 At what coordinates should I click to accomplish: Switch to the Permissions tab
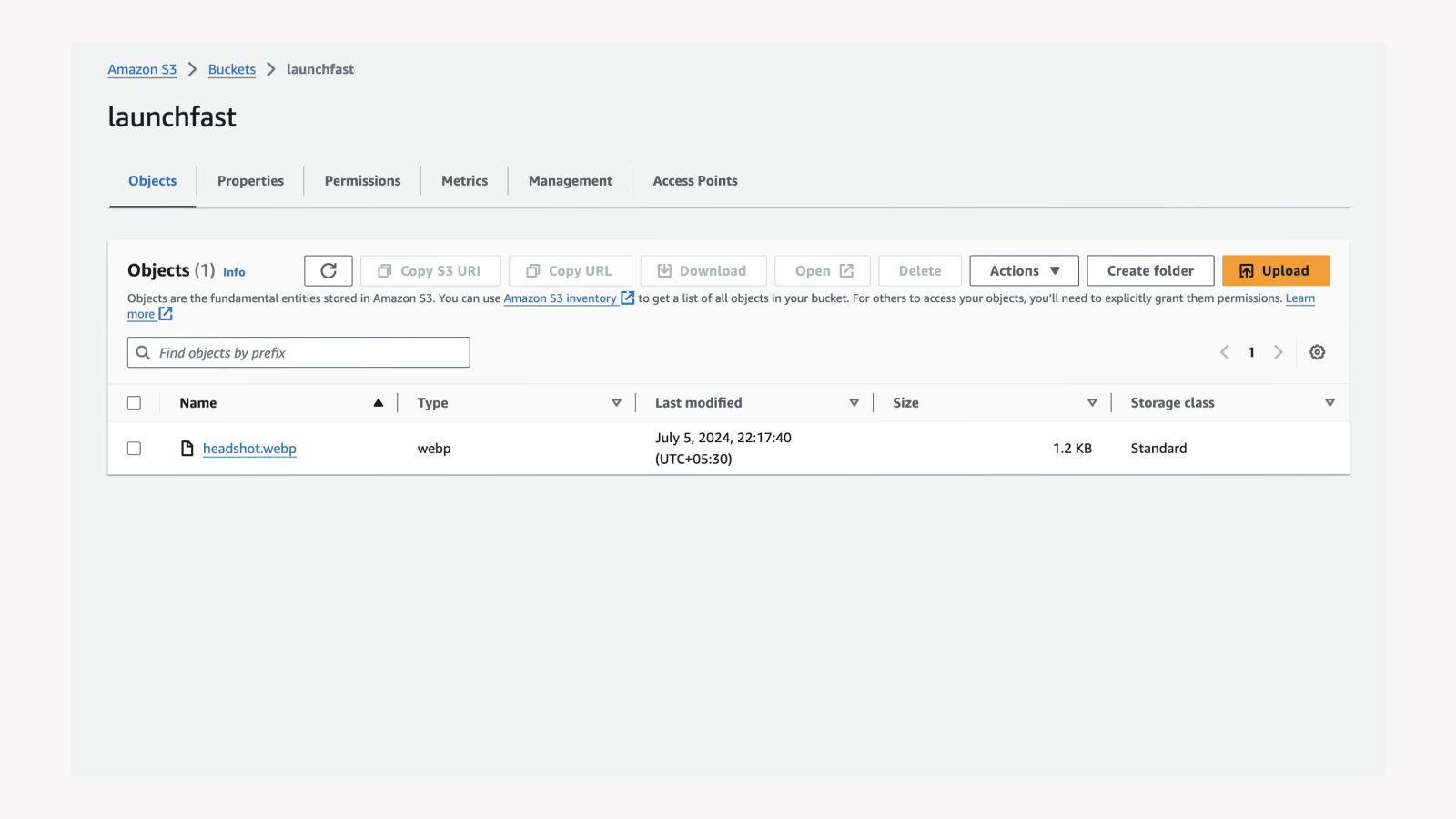(361, 180)
